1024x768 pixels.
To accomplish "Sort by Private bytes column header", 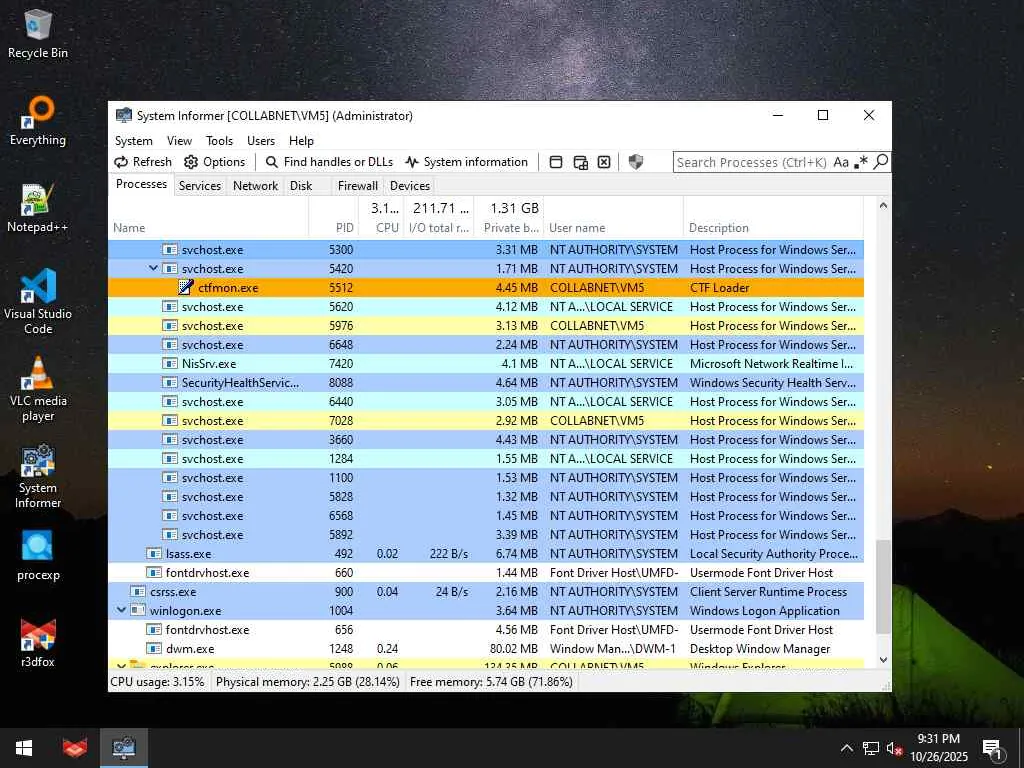I will pyautogui.click(x=511, y=228).
